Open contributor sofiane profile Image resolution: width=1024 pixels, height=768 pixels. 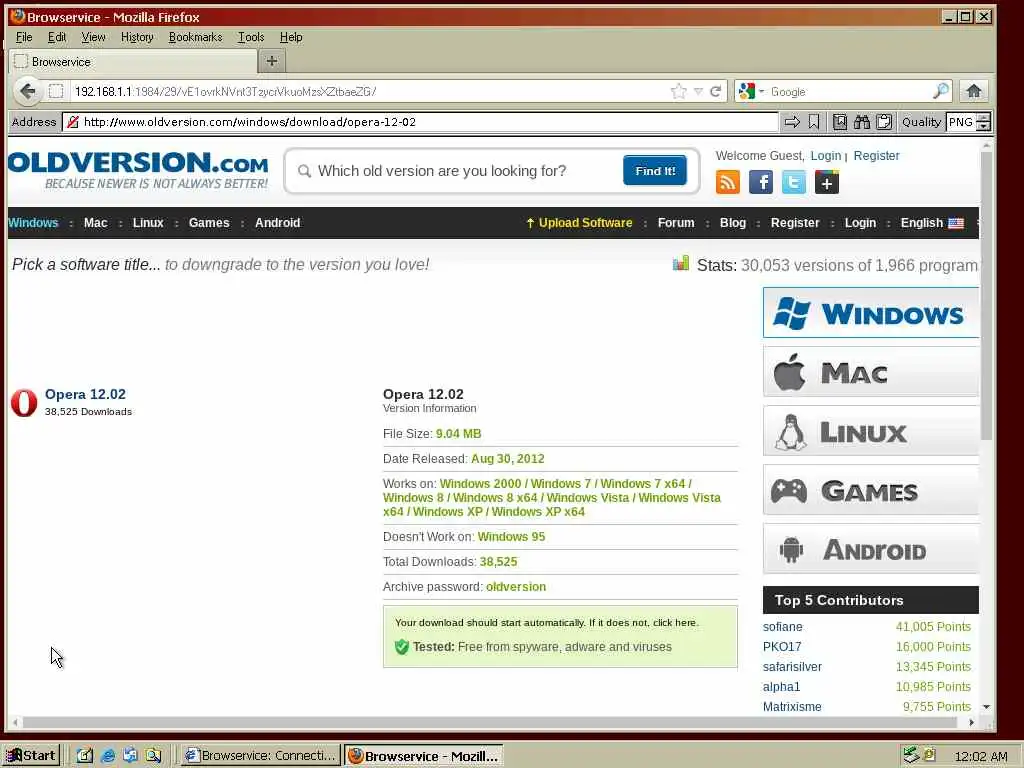click(x=782, y=627)
